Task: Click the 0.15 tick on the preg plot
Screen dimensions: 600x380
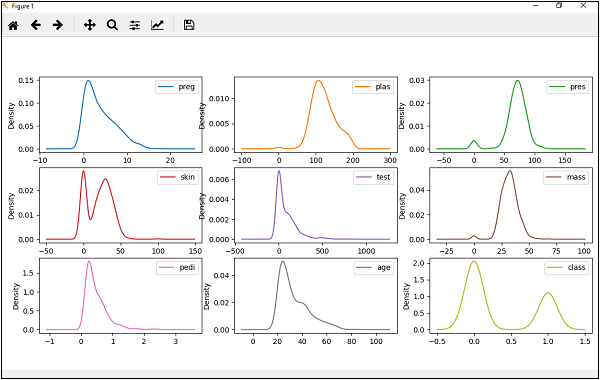Action: pyautogui.click(x=26, y=80)
